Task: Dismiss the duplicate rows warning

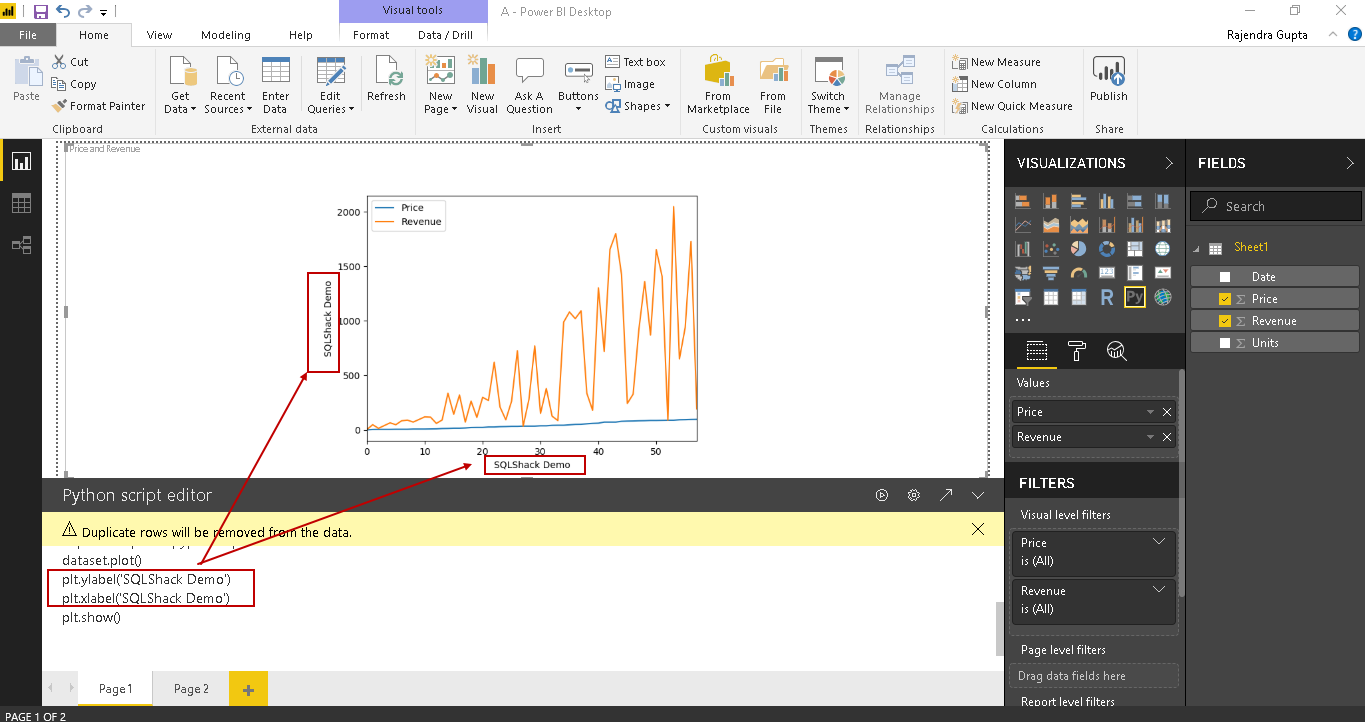Action: click(x=978, y=529)
